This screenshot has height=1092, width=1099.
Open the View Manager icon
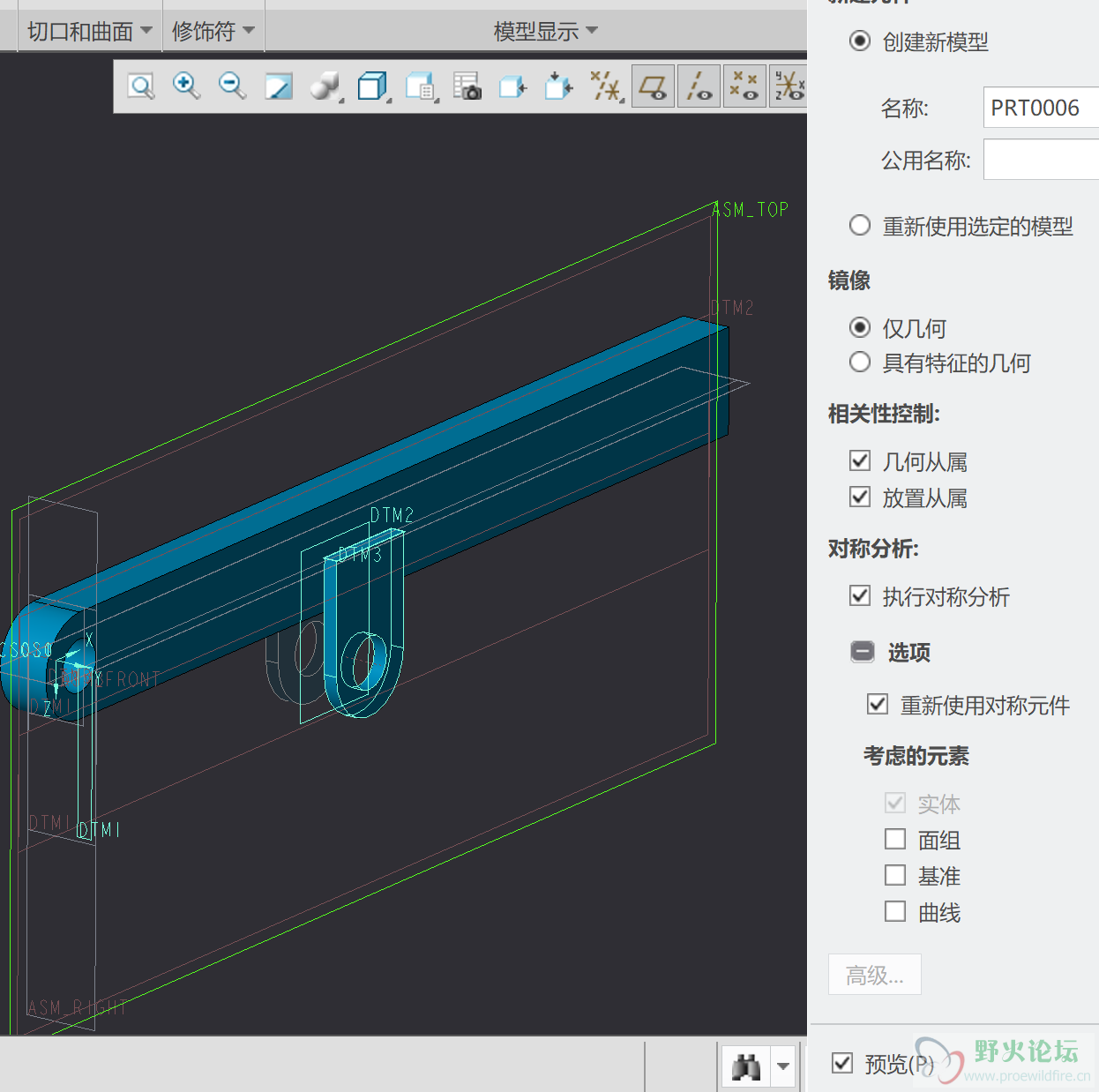421,86
